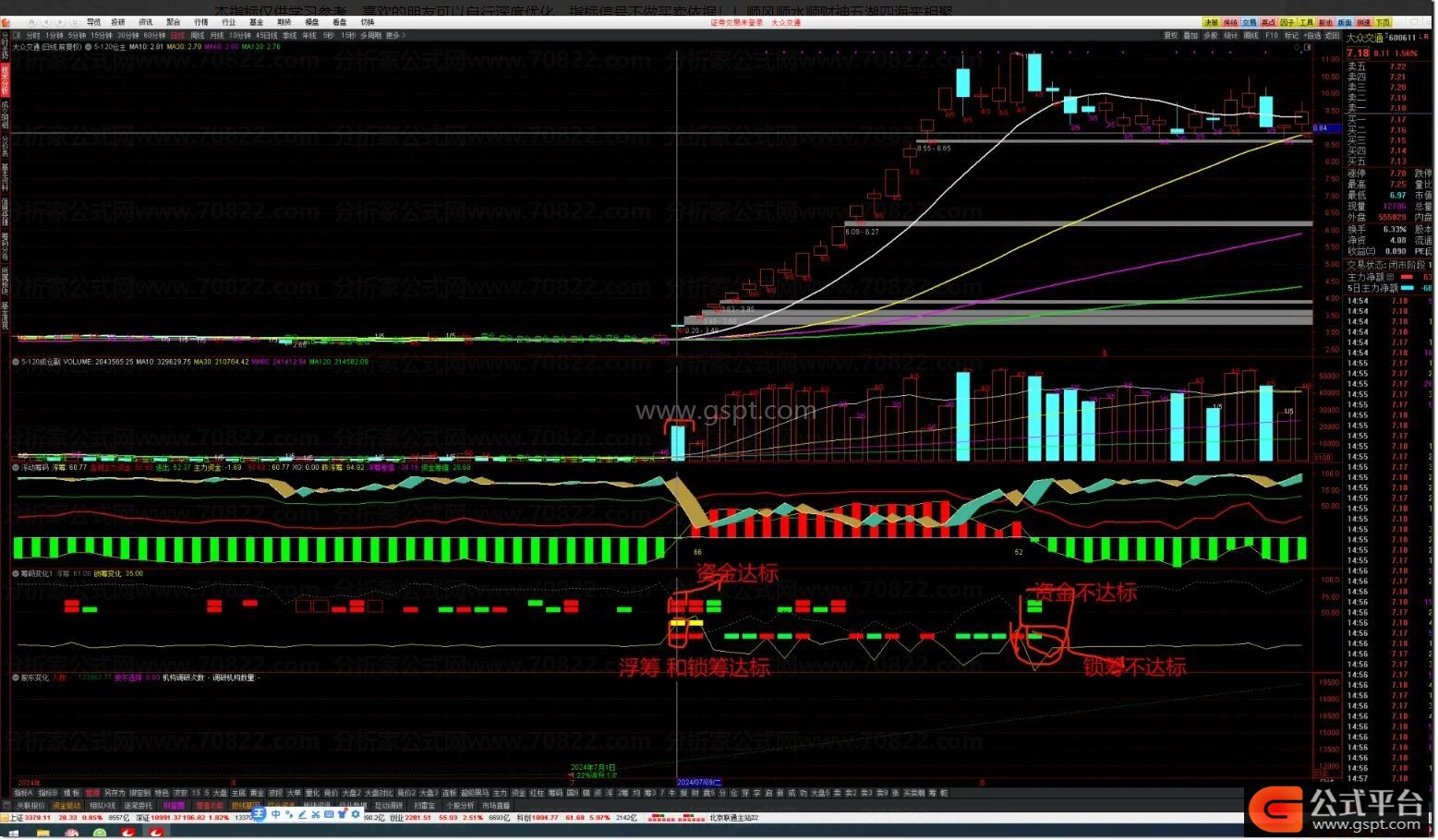
Task: Click the 股东变化 indicator panel label
Action: (x=35, y=678)
